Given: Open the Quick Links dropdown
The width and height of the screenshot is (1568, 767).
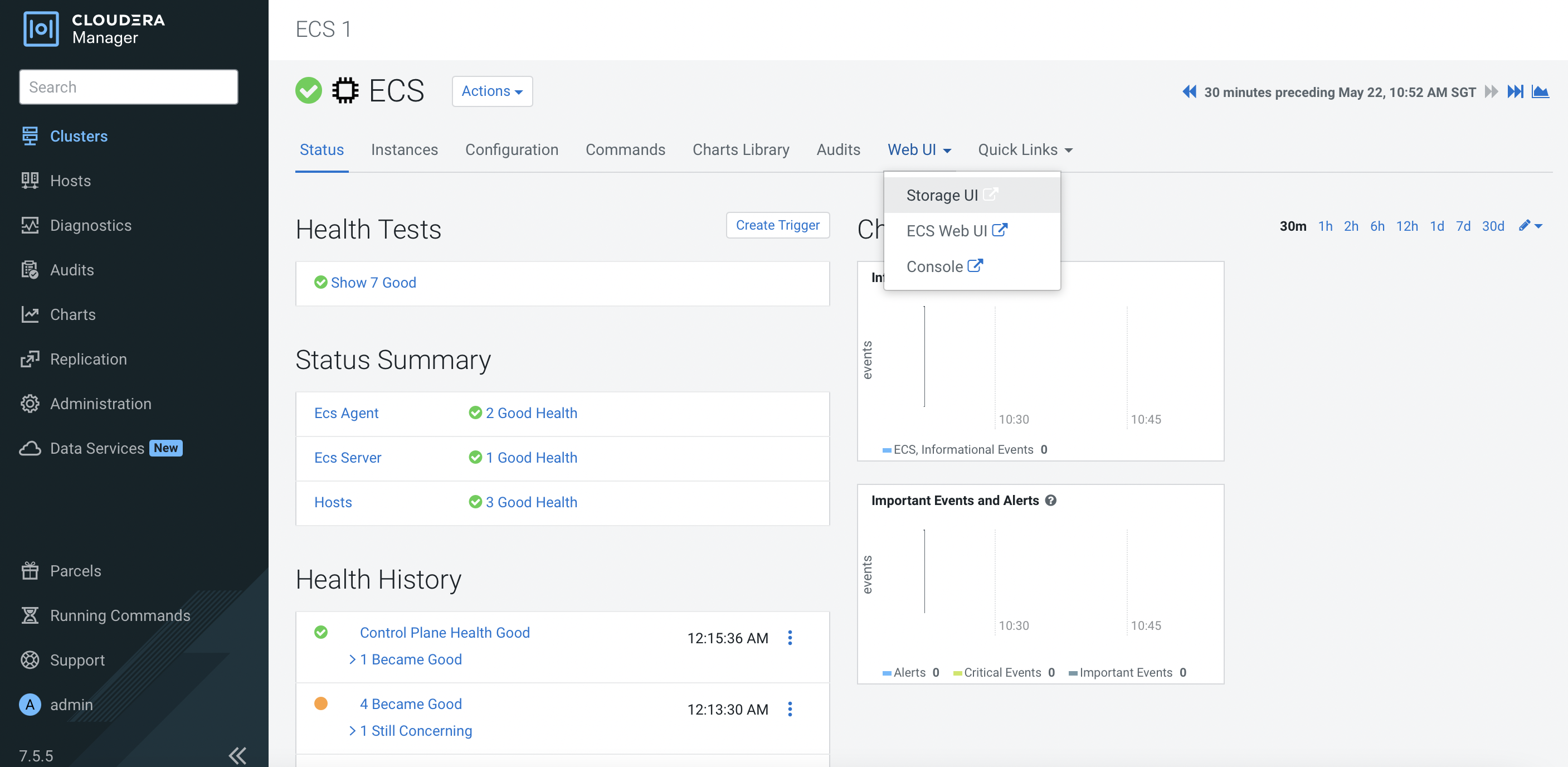Looking at the screenshot, I should (1025, 150).
